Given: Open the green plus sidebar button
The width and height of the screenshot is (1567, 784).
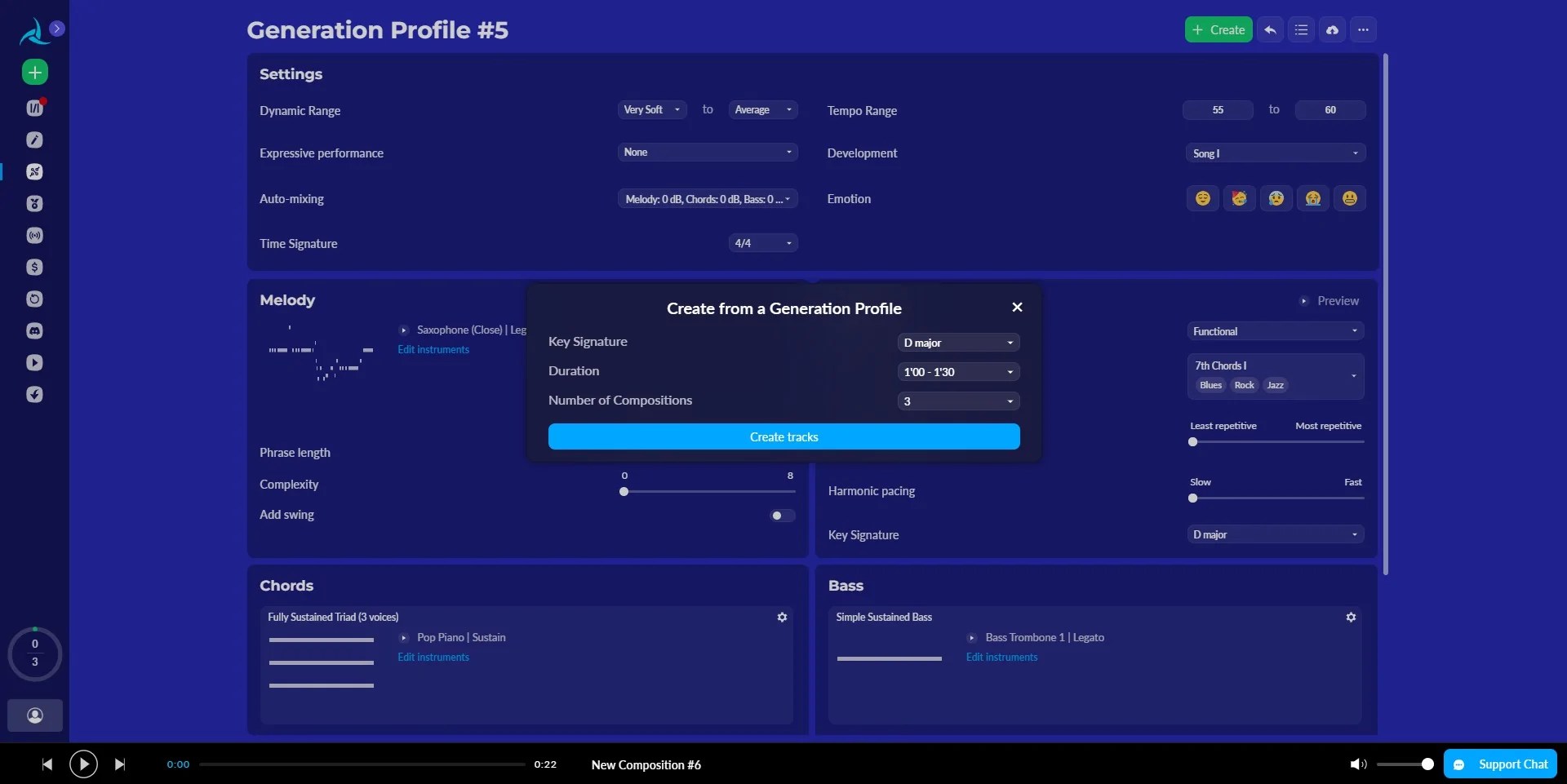Looking at the screenshot, I should pos(34,72).
